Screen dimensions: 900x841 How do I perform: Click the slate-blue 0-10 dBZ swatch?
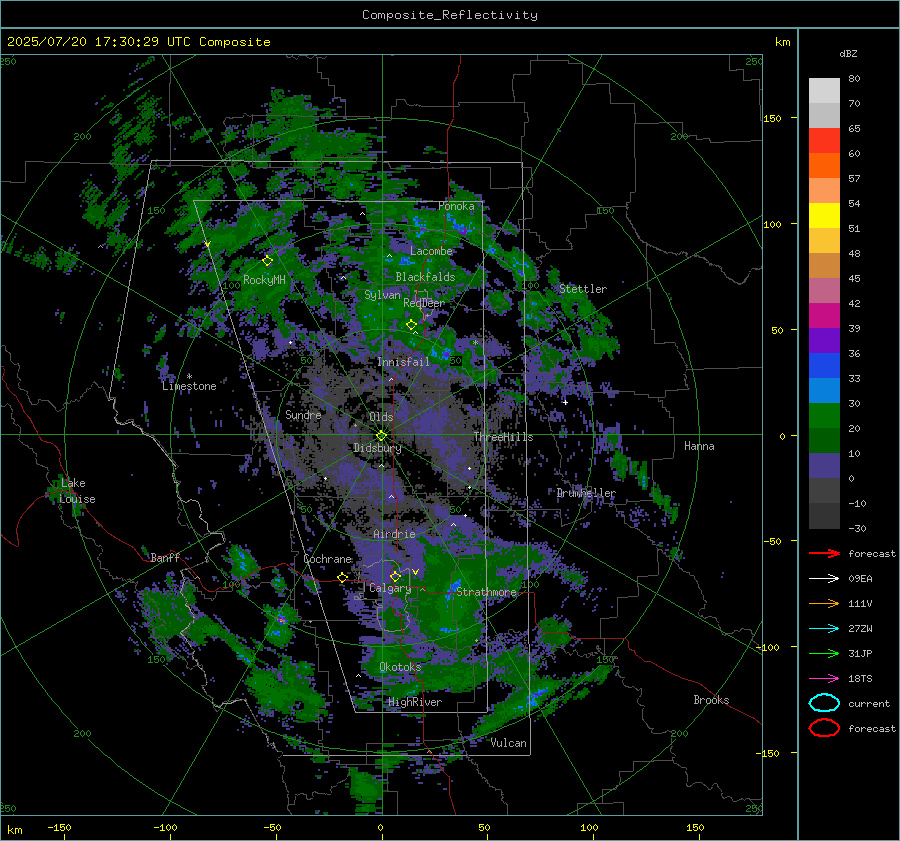pos(824,466)
